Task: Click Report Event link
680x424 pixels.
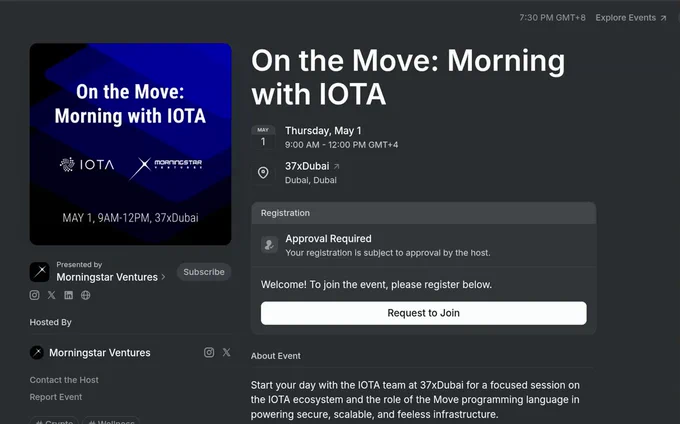Action: tap(56, 397)
